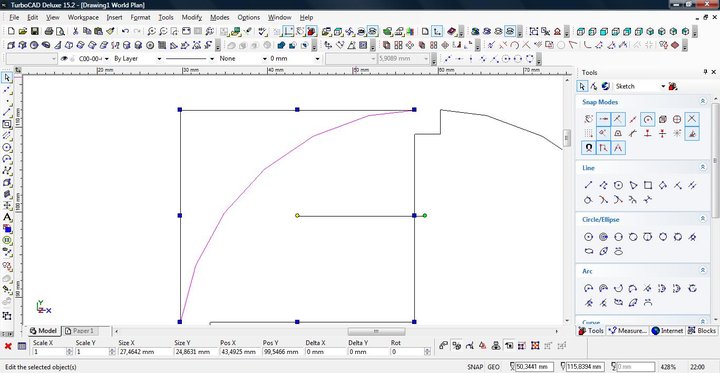The image size is (720, 373).
Task: Pick the center-and-point circle tool
Action: (588, 237)
